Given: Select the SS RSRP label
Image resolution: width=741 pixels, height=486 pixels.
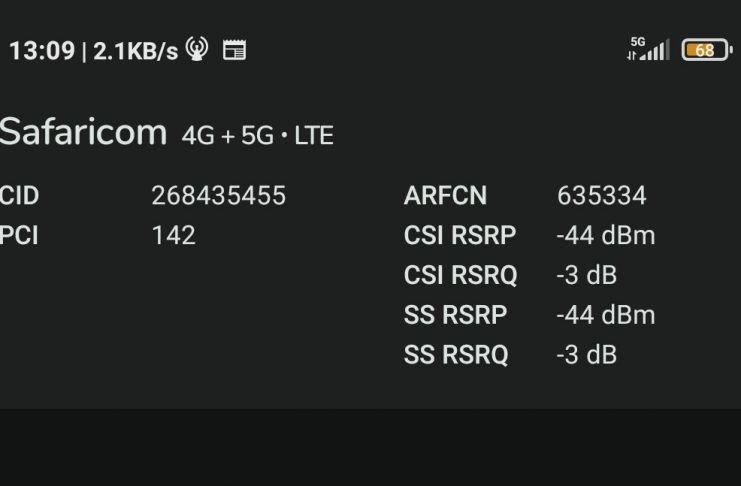Looking at the screenshot, I should 456,315.
